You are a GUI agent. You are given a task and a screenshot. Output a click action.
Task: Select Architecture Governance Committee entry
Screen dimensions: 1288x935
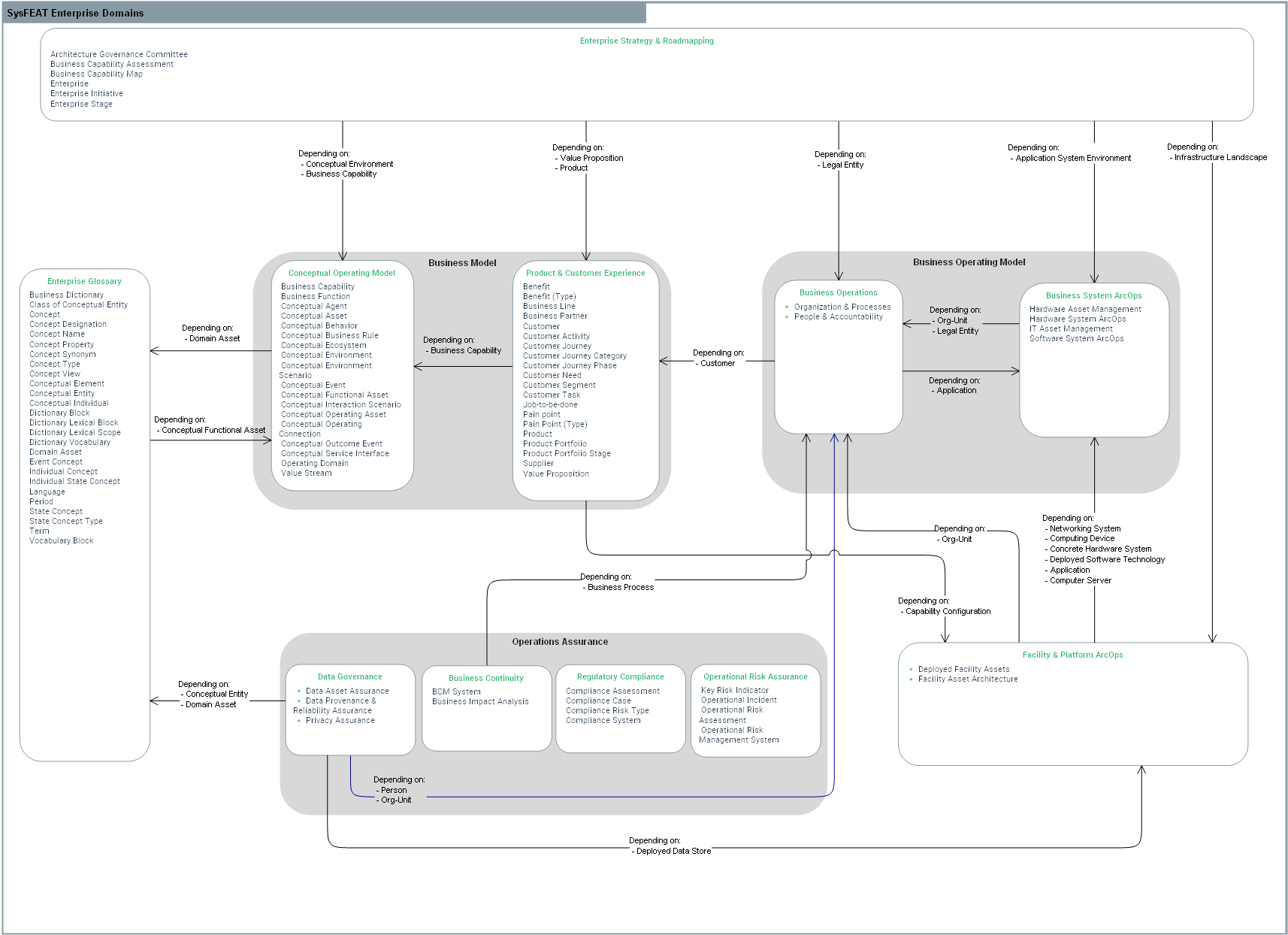point(119,54)
